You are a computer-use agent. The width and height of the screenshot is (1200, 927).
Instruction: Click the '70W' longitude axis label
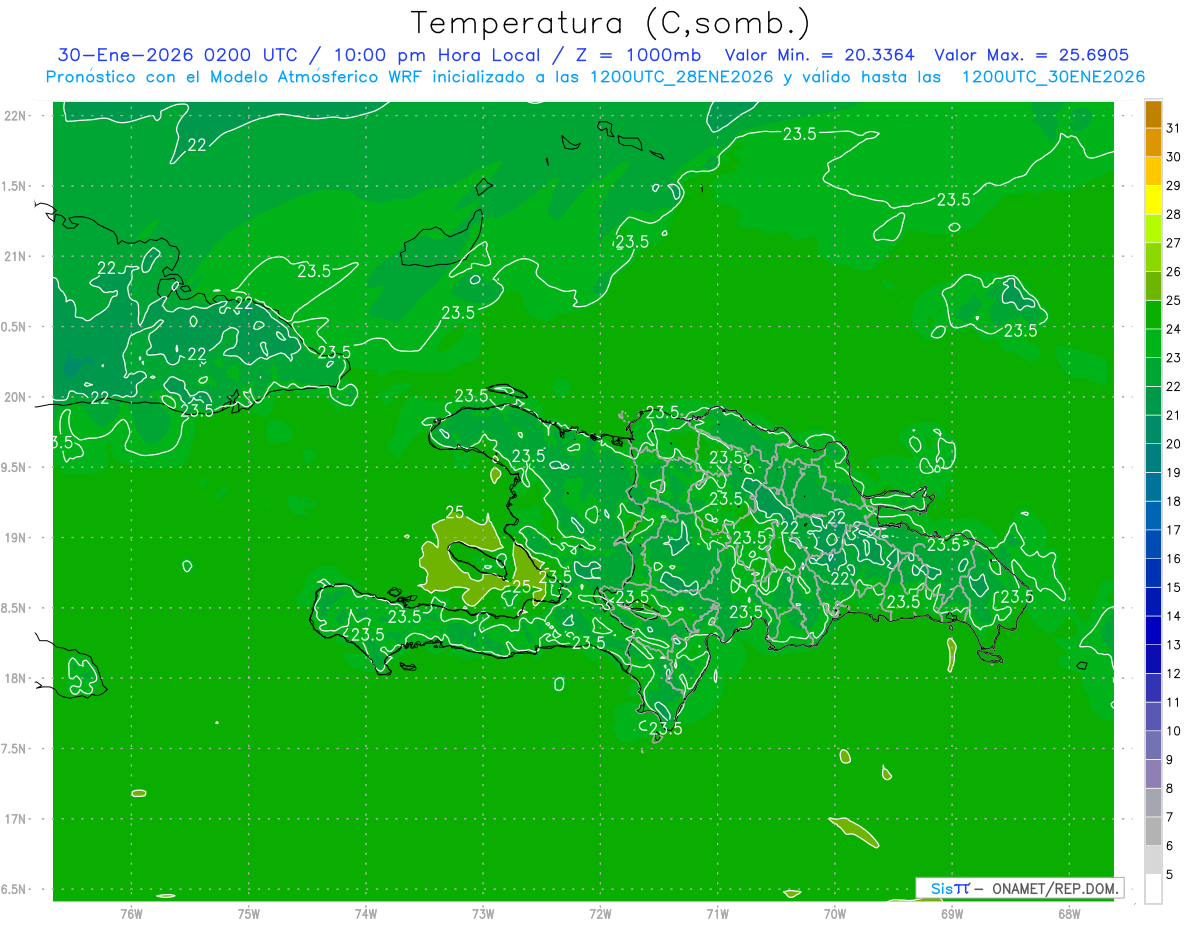834,914
